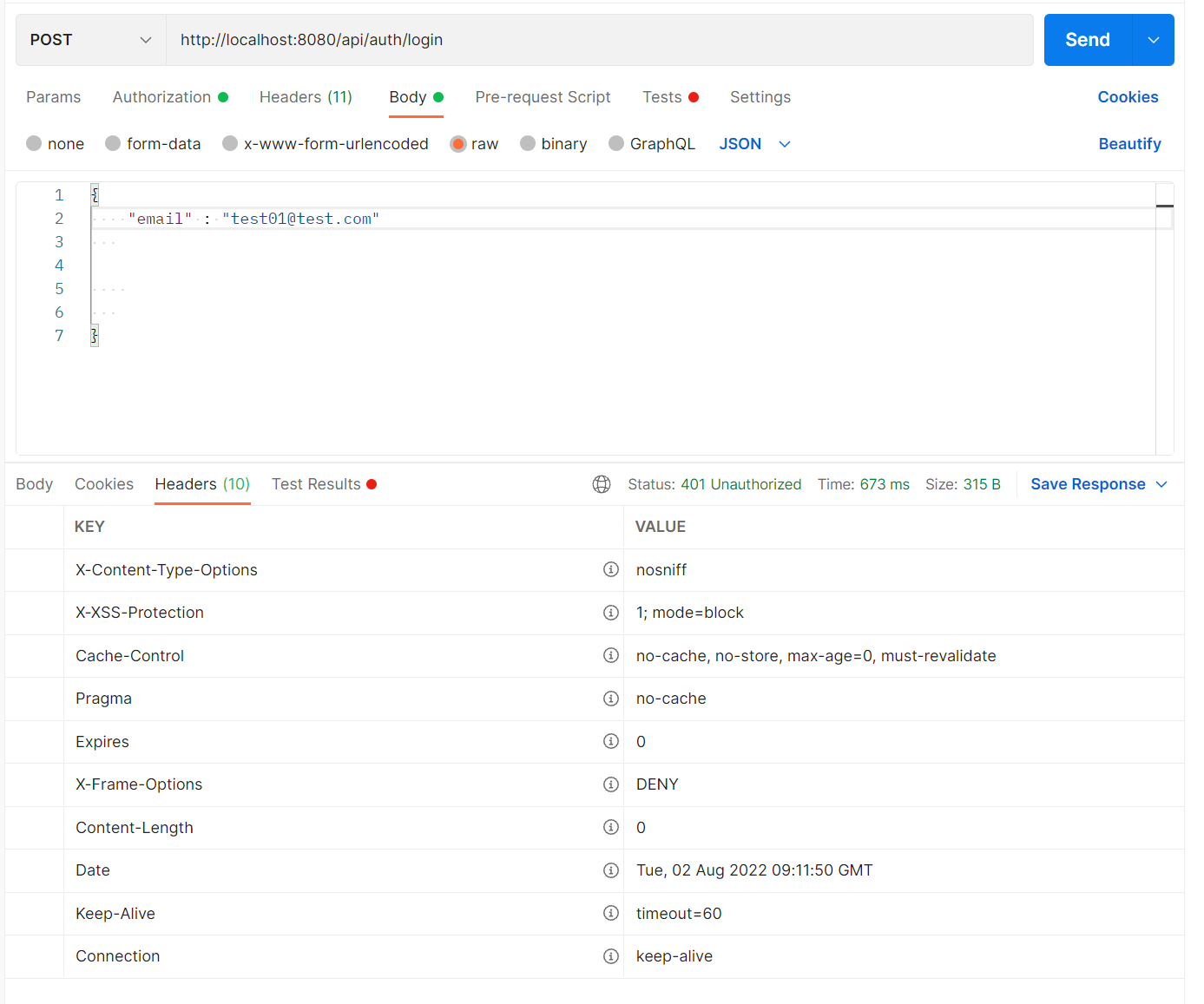The width and height of the screenshot is (1204, 1004).
Task: Click info icon for Connection header
Action: tap(611, 956)
